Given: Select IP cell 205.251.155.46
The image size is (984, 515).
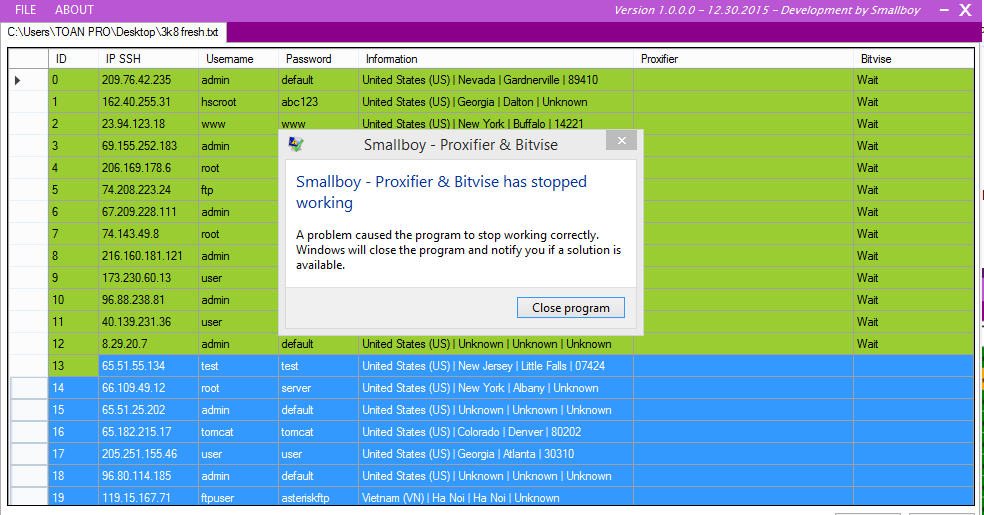Looking at the screenshot, I should pos(148,454).
